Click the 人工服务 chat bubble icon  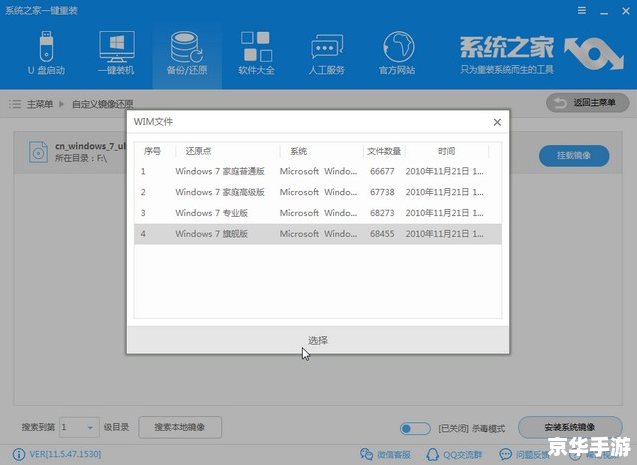pyautogui.click(x=327, y=47)
